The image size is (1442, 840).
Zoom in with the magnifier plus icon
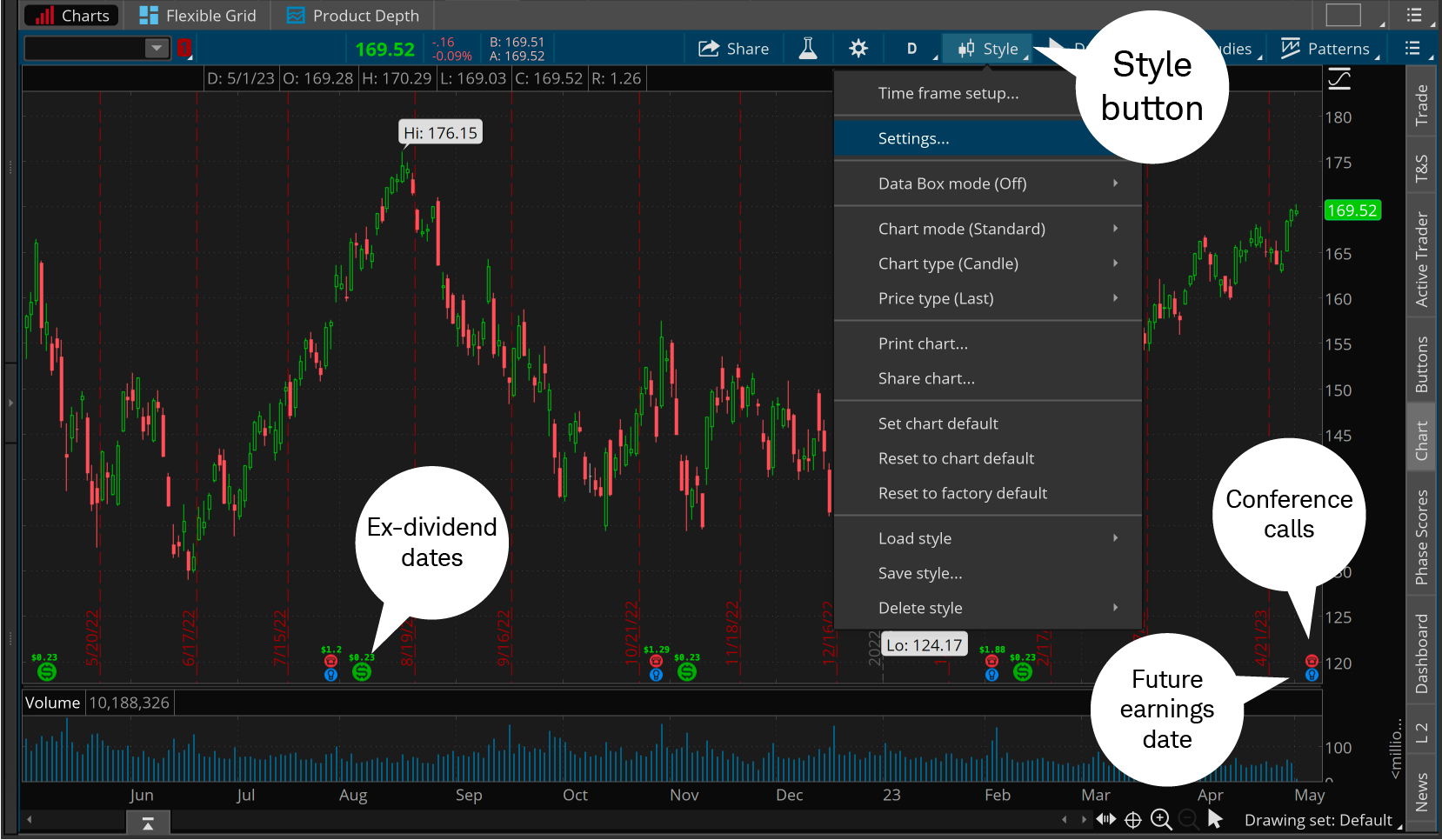(x=1161, y=819)
